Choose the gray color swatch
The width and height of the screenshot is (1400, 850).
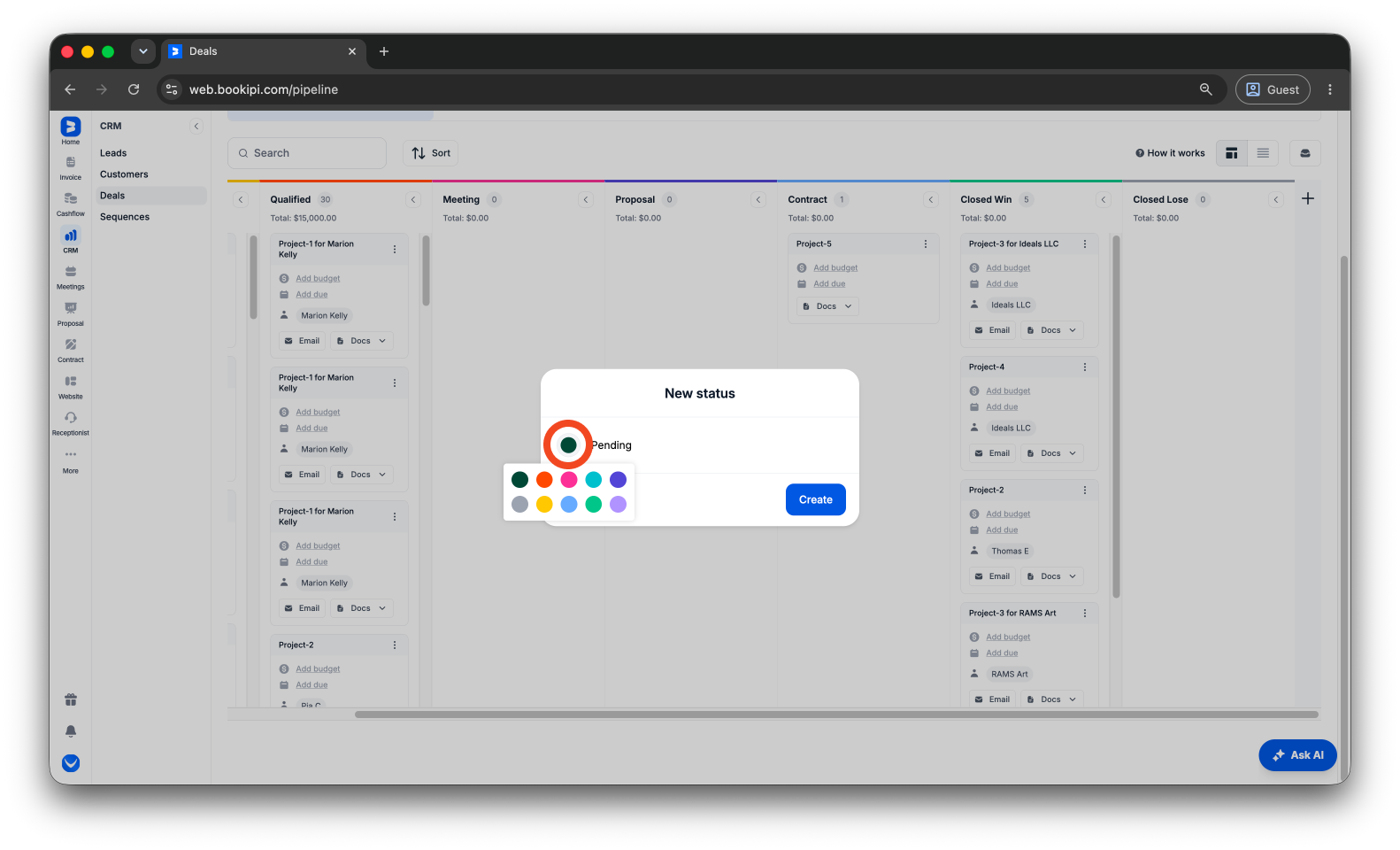519,504
